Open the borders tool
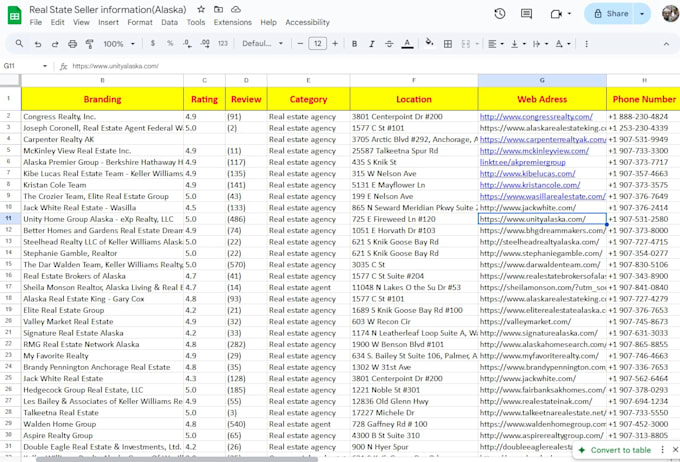 (x=448, y=44)
